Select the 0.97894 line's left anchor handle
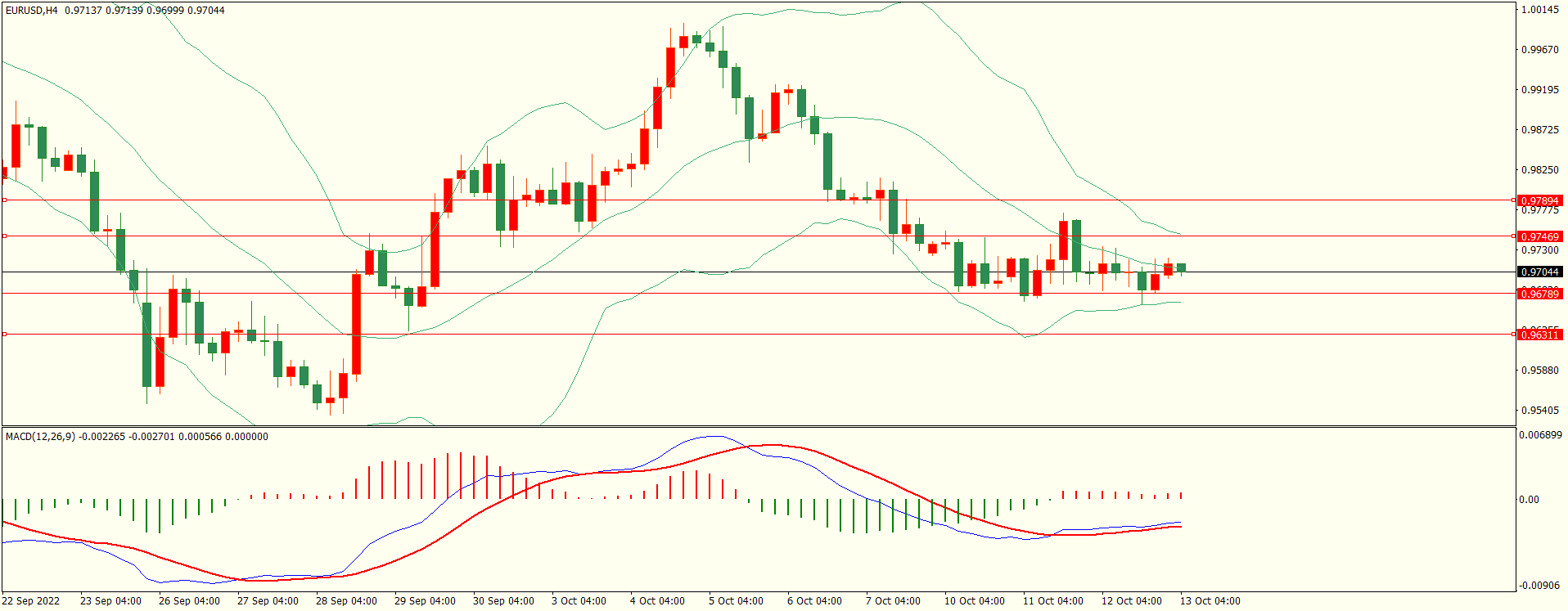 click(x=4, y=200)
